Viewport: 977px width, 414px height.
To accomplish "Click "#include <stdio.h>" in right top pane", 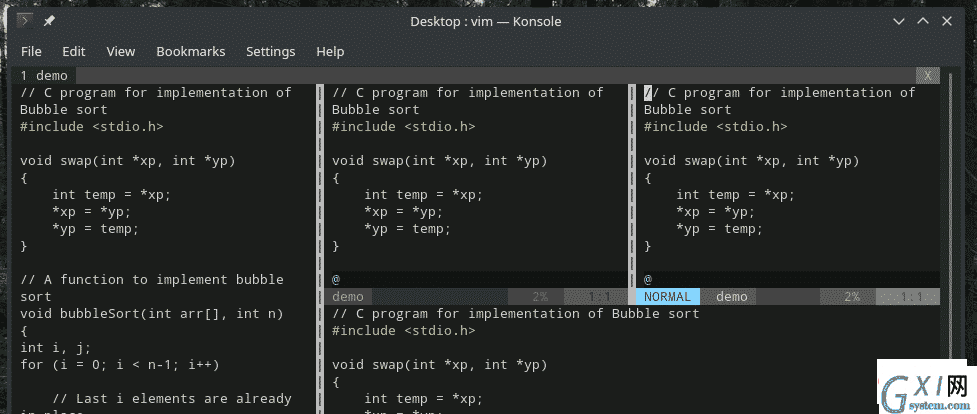I will click(x=716, y=127).
